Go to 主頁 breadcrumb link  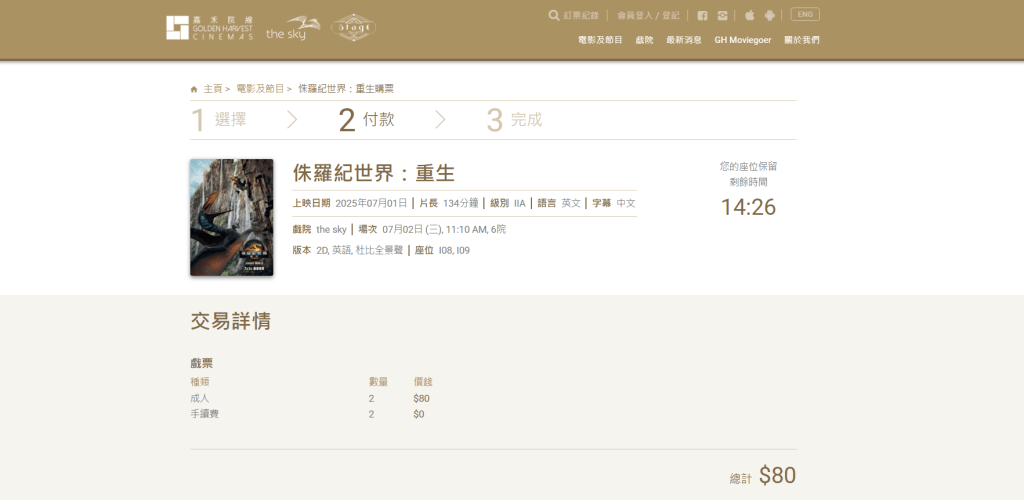(x=213, y=89)
